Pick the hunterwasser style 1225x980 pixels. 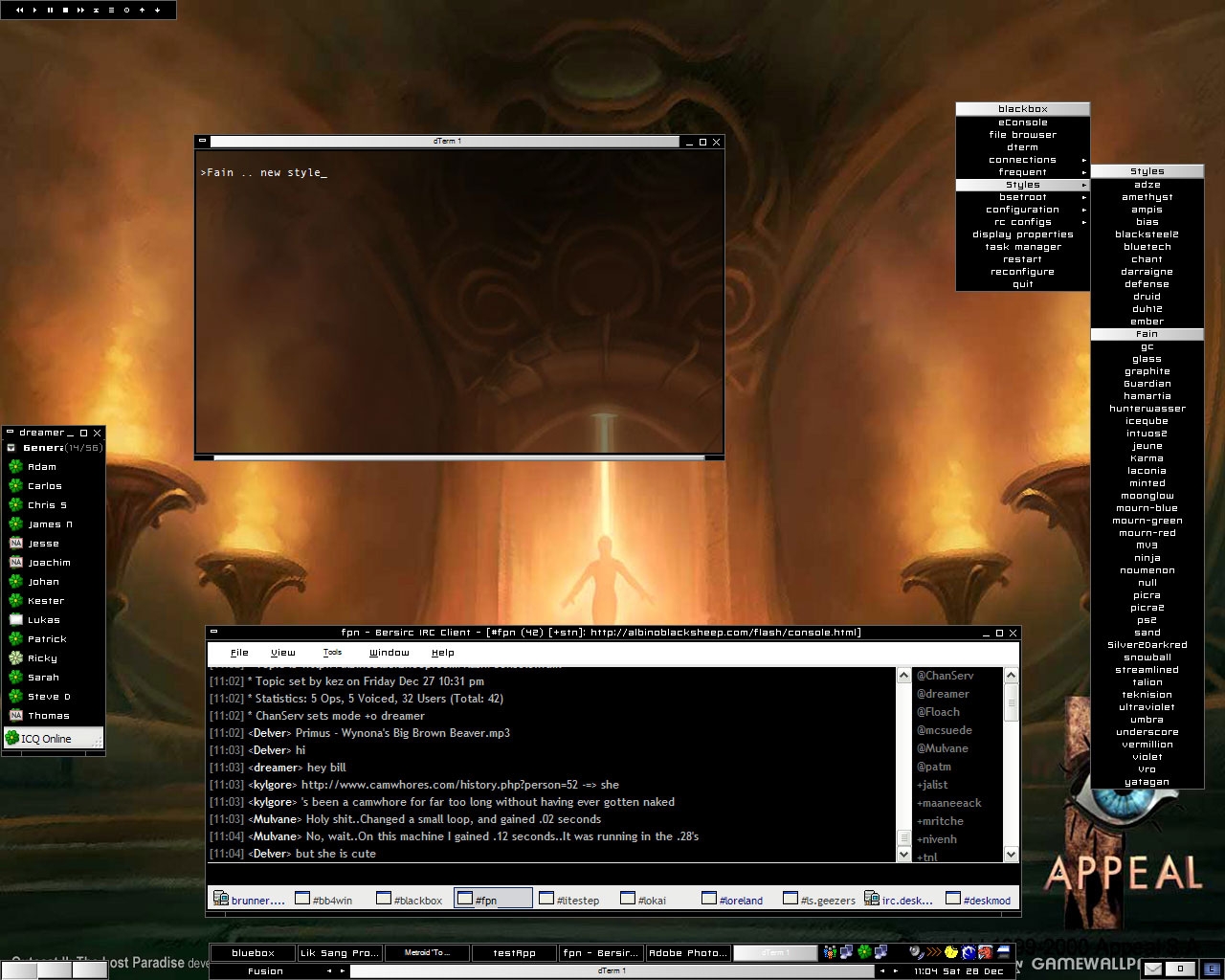point(1147,409)
